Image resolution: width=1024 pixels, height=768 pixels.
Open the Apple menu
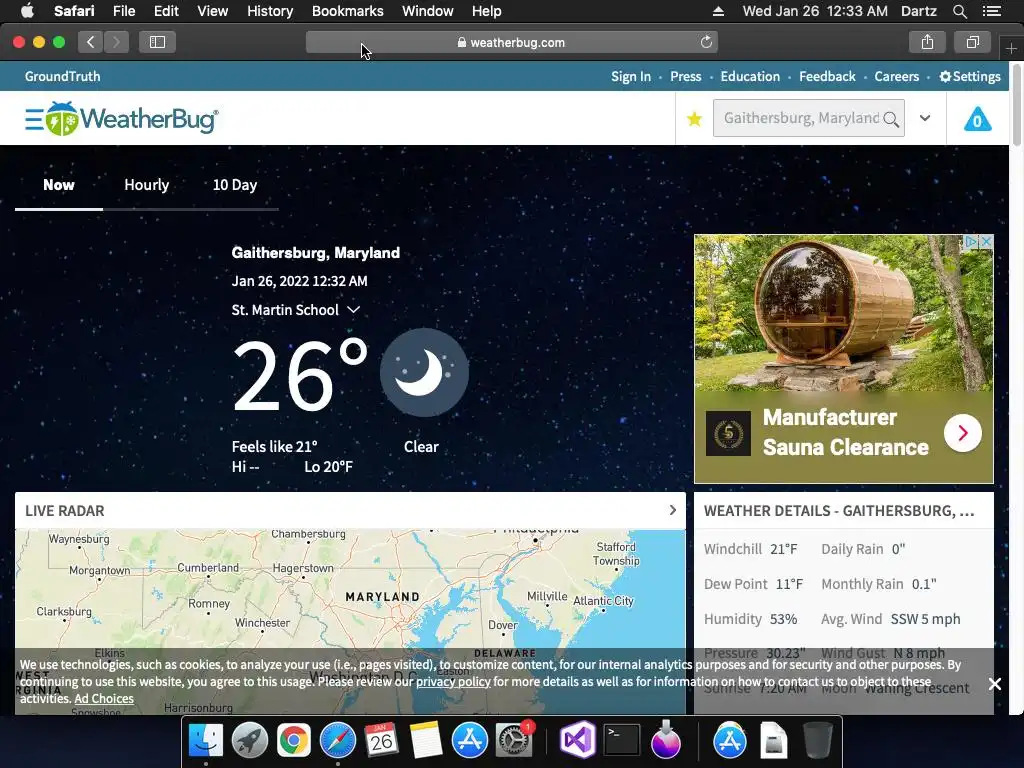point(27,11)
